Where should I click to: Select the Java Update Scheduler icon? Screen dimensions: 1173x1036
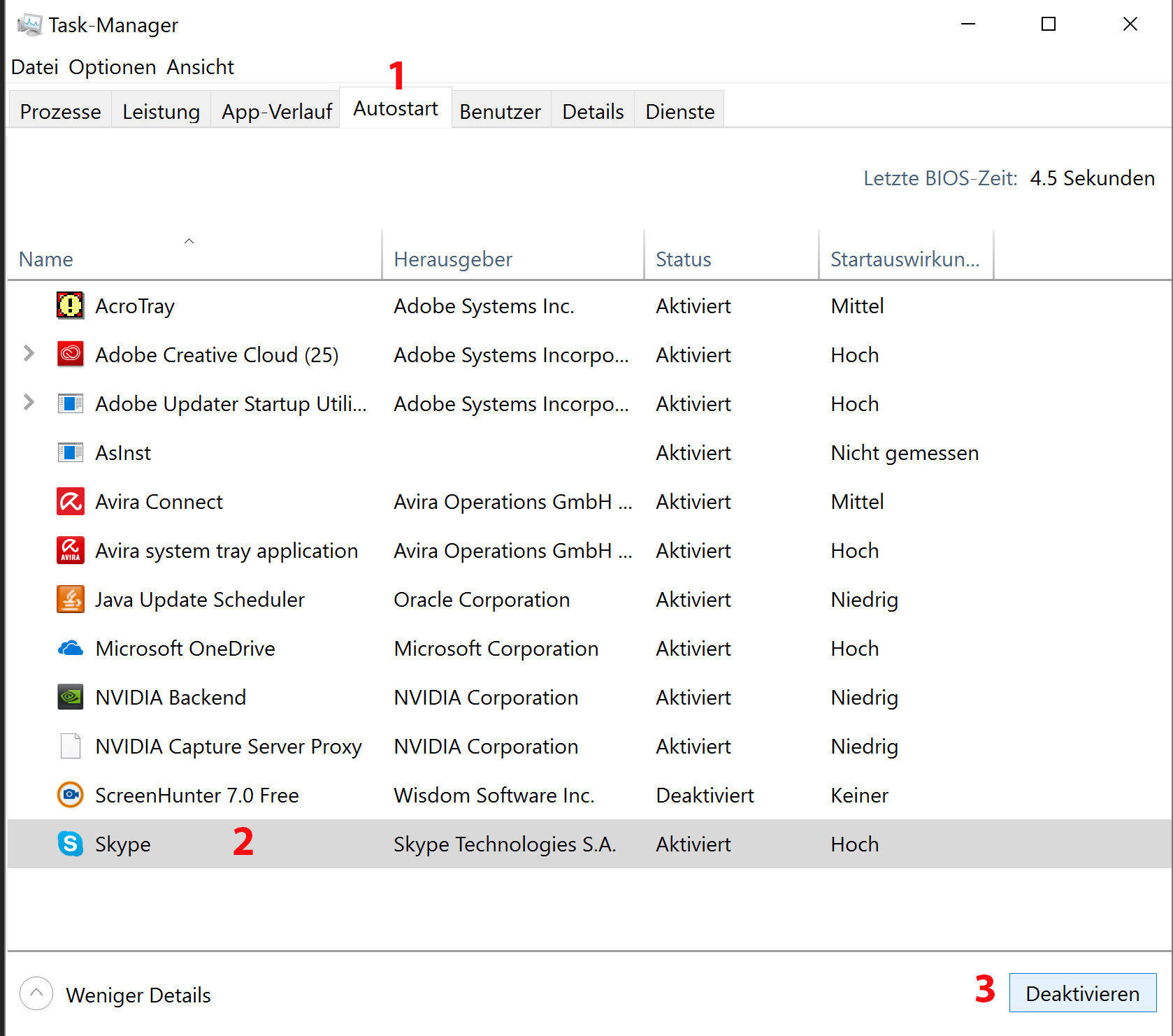click(70, 599)
